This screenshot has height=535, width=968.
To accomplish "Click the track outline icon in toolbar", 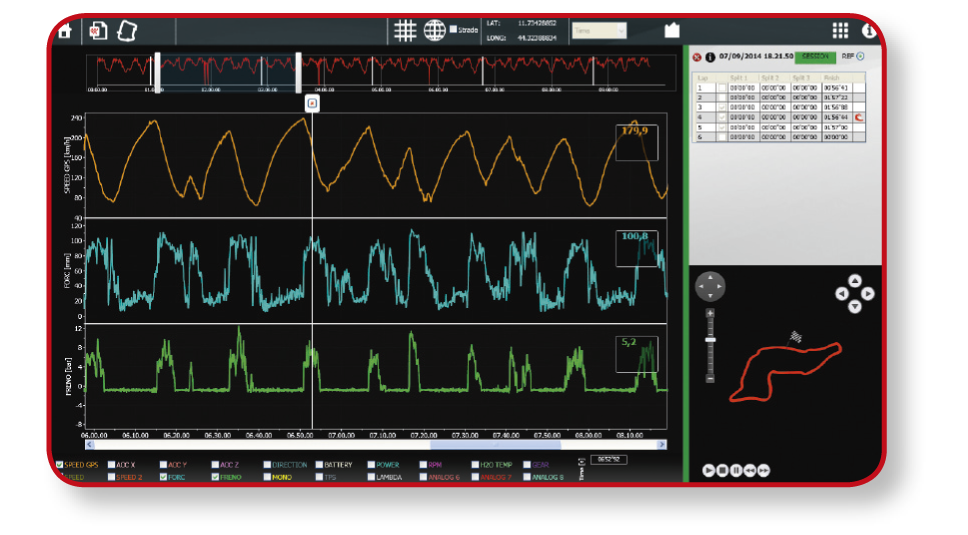I will (x=127, y=31).
